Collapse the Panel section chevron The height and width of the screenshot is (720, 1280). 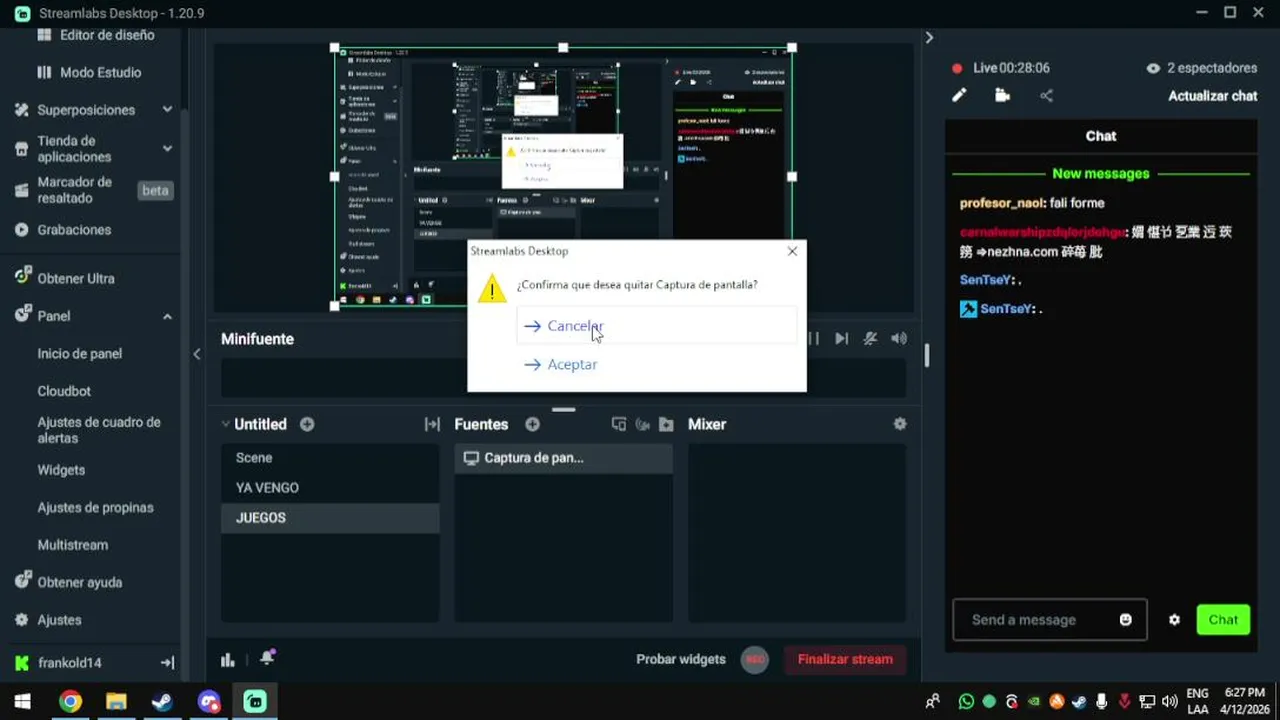click(167, 316)
